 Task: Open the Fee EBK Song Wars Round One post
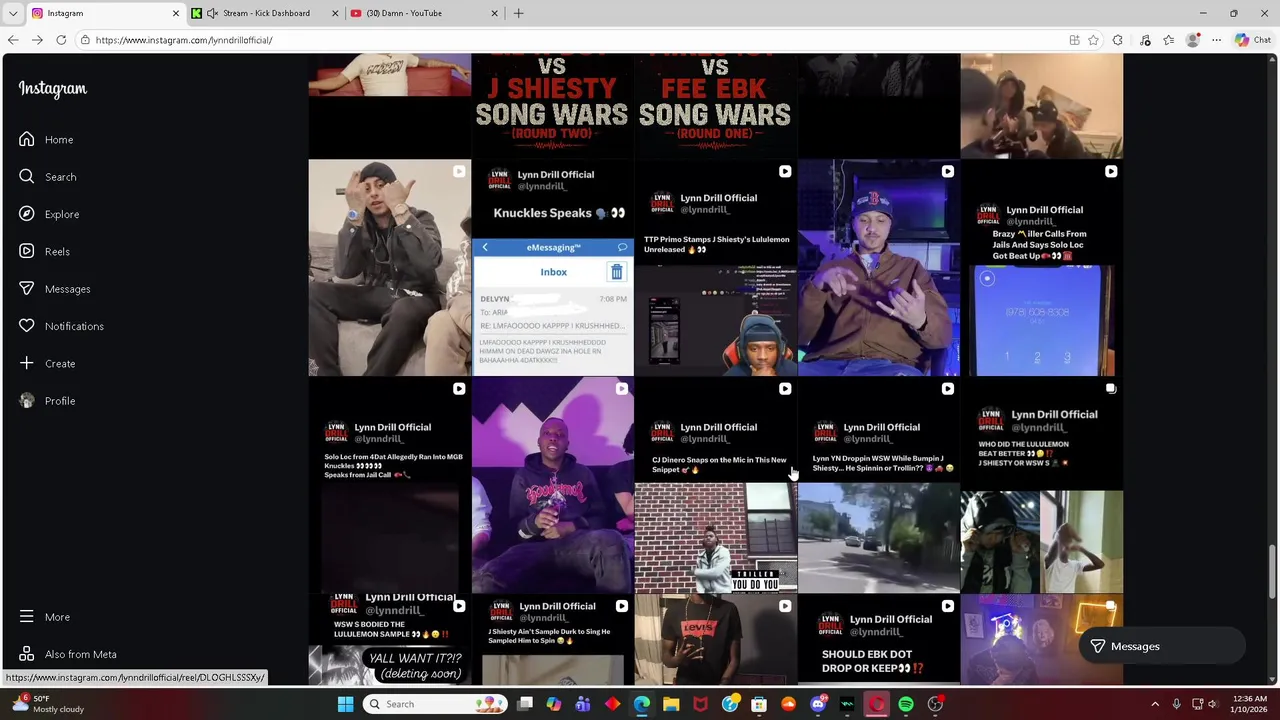tap(715, 105)
